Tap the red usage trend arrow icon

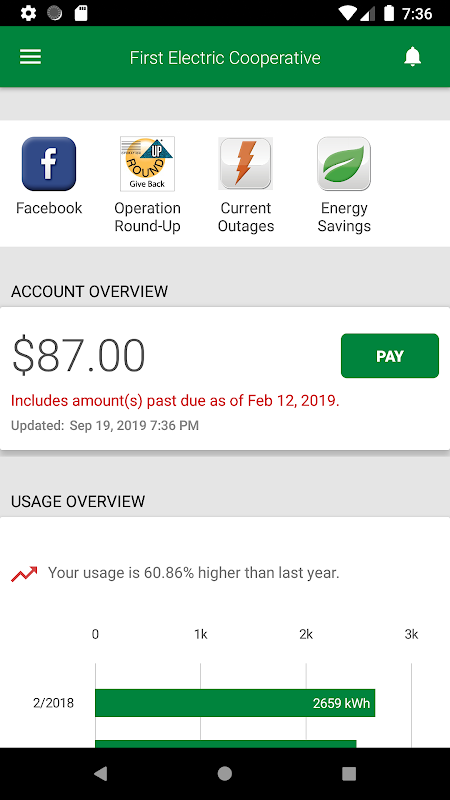[x=24, y=573]
